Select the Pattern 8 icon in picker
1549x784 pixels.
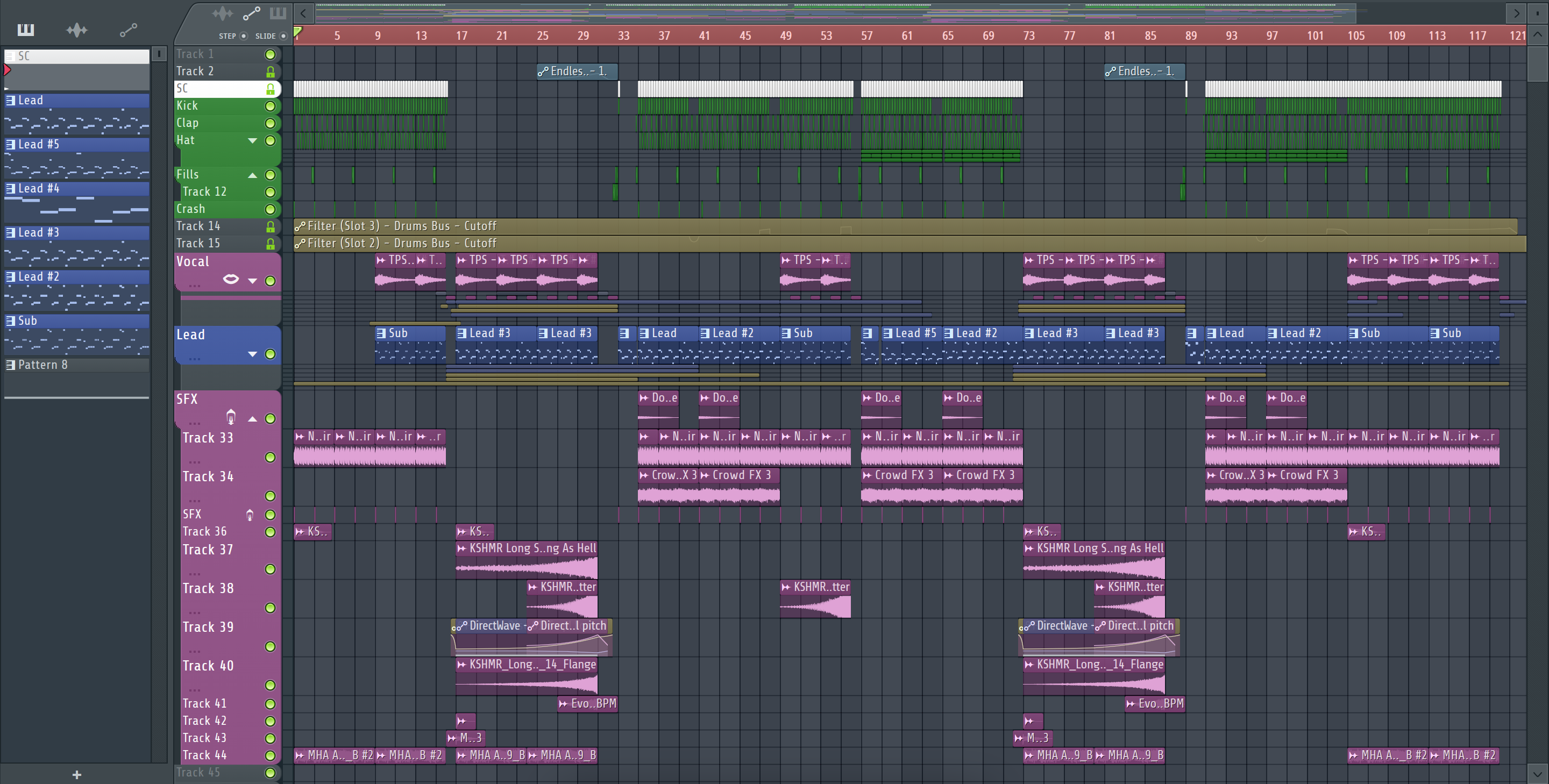point(10,365)
